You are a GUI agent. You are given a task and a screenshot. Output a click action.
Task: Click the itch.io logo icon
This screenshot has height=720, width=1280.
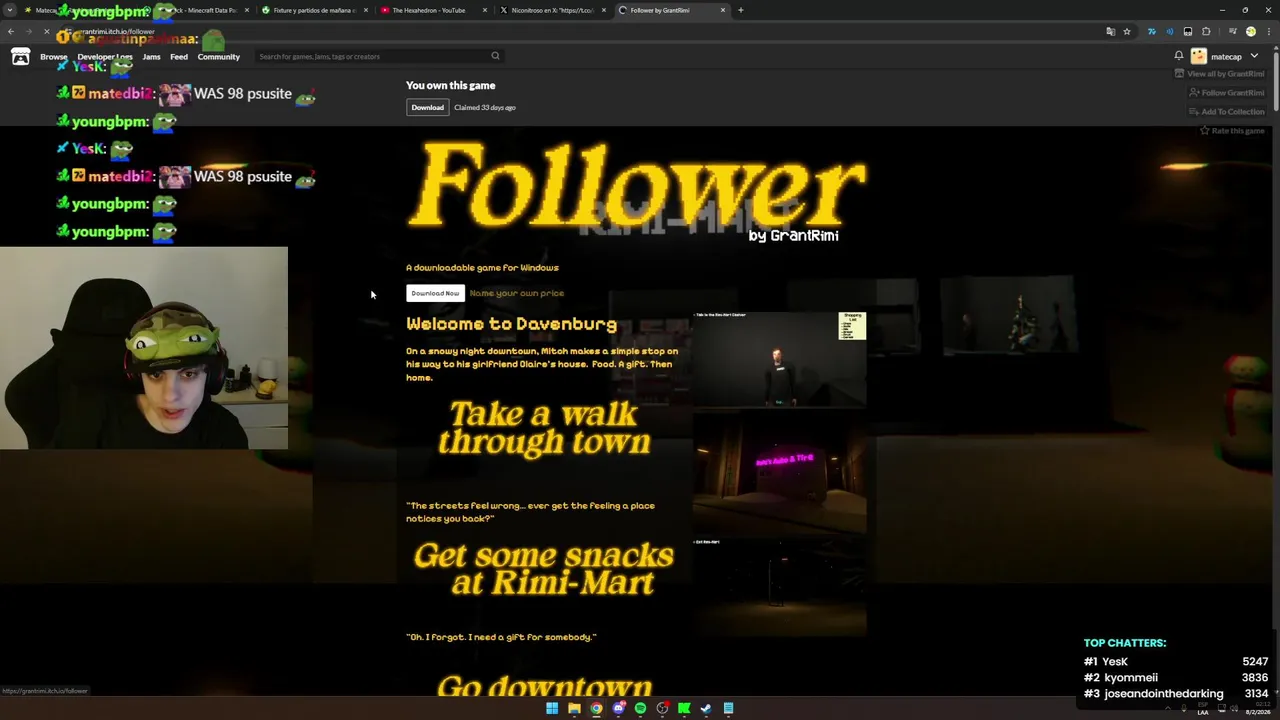pyautogui.click(x=20, y=57)
